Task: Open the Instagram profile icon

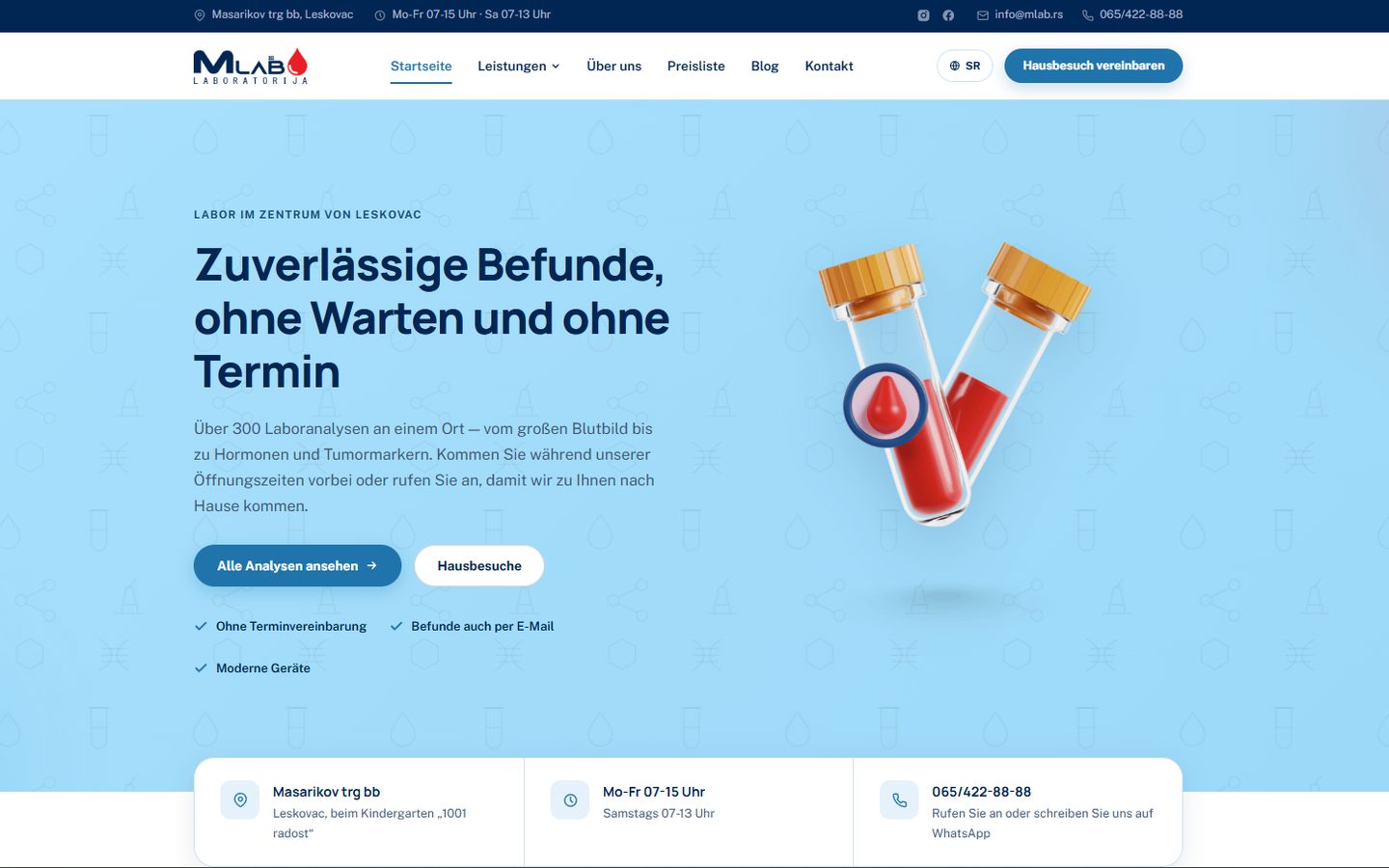Action: 923,15
